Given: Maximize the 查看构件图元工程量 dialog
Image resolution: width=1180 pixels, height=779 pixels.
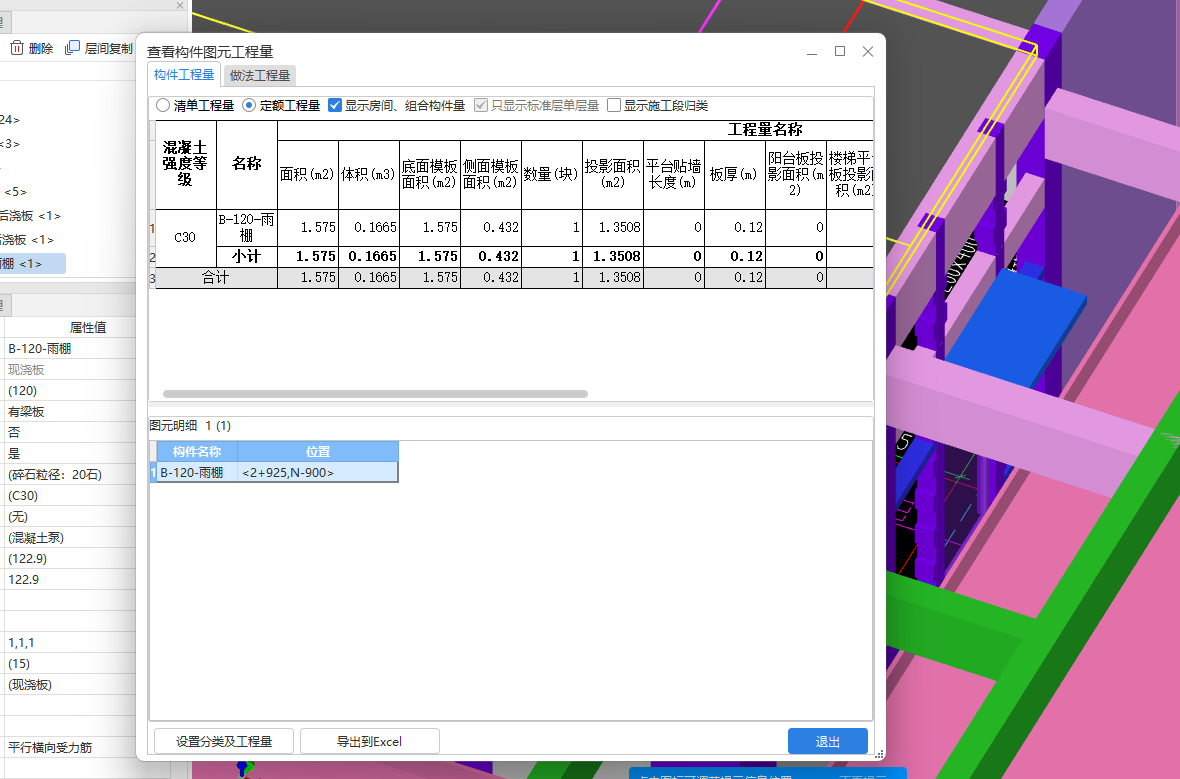Looking at the screenshot, I should [840, 51].
